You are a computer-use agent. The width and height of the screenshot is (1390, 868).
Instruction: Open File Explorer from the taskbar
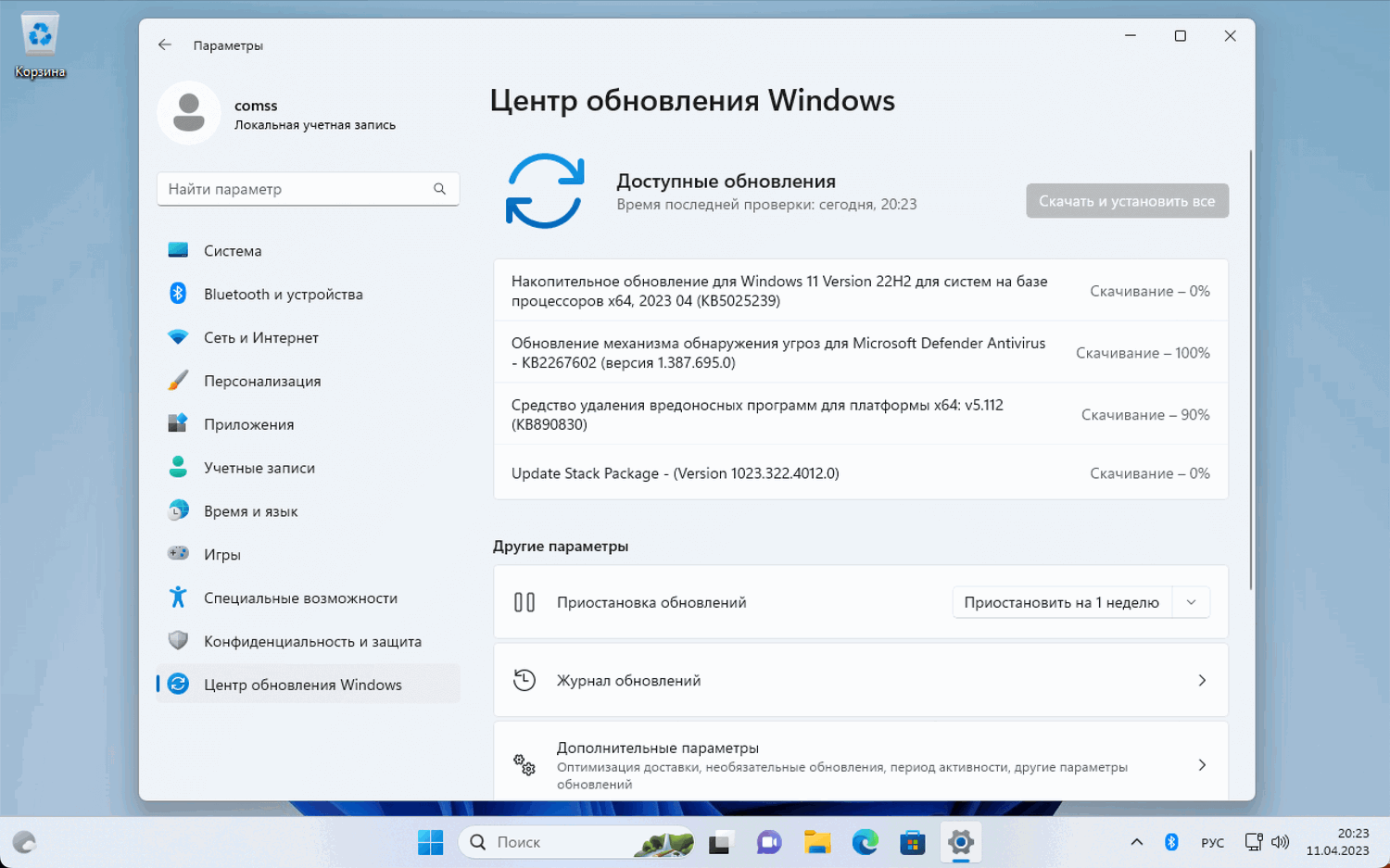point(816,842)
